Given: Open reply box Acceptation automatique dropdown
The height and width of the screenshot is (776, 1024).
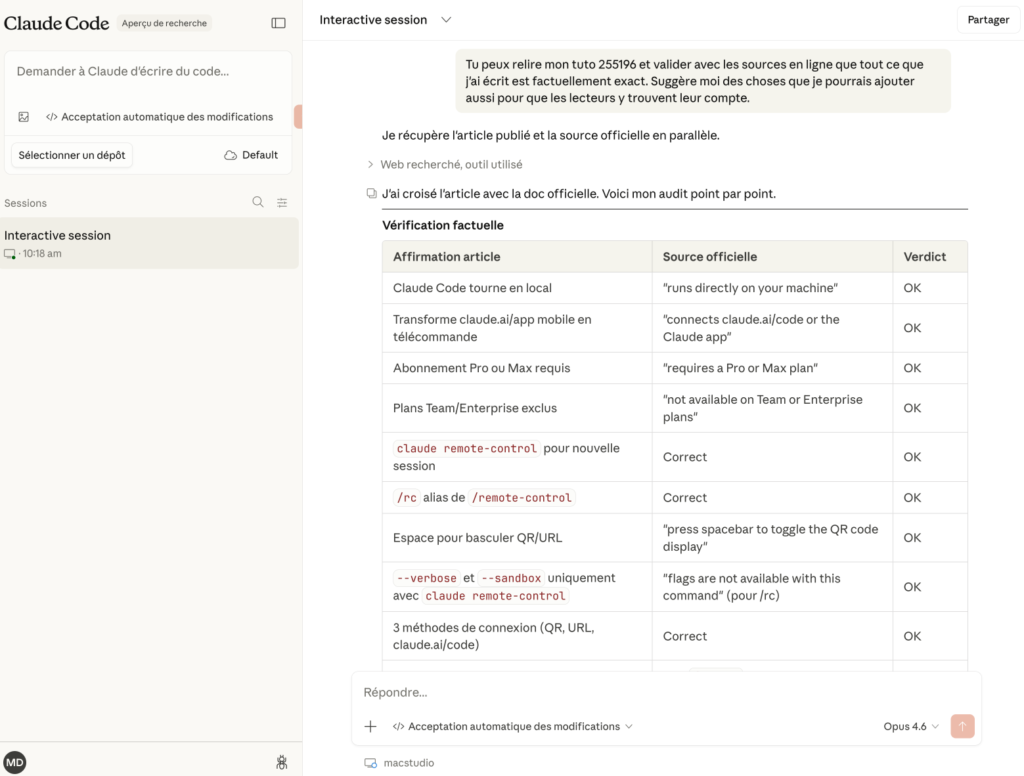Looking at the screenshot, I should 513,727.
